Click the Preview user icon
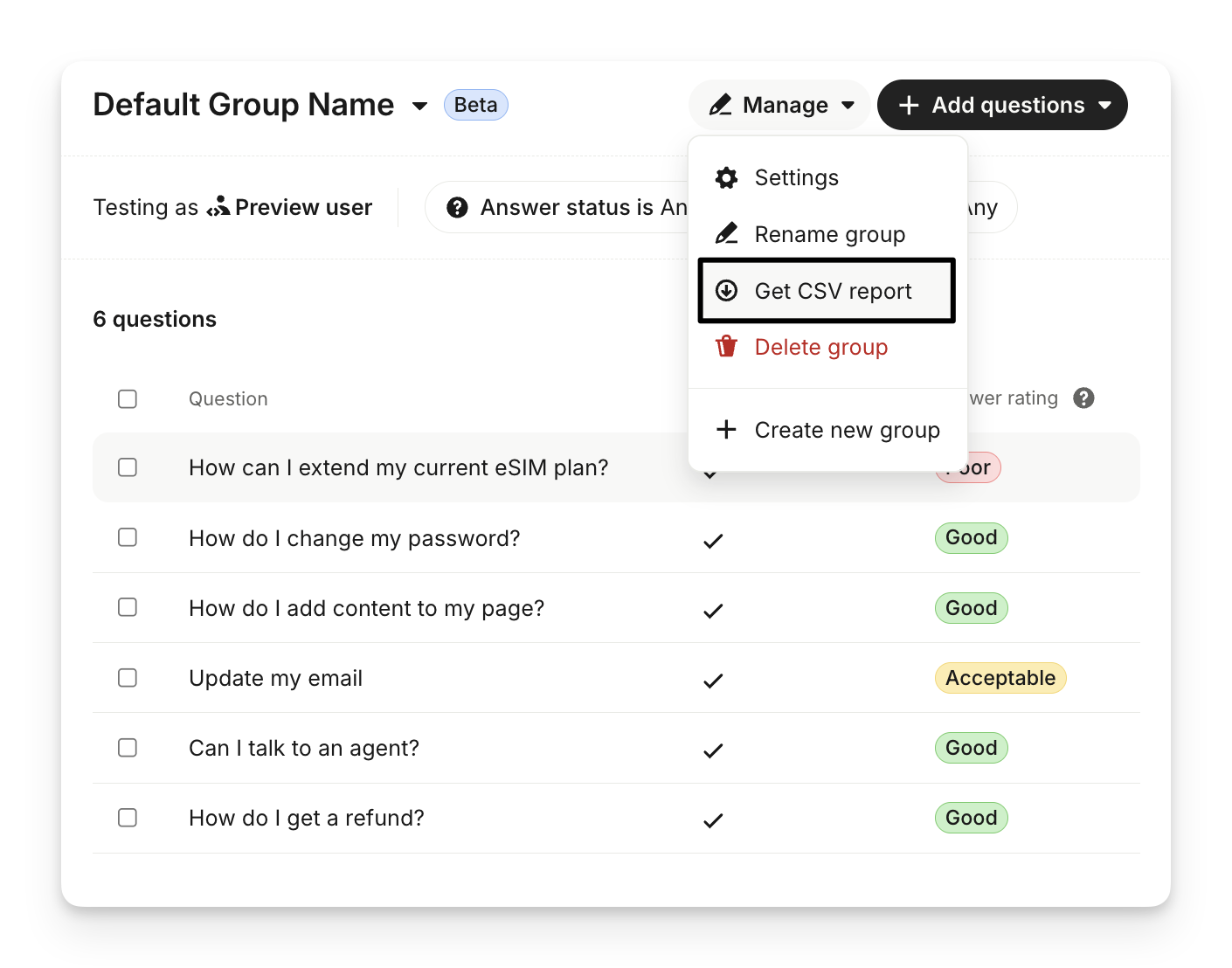Viewport: 1232px width, 968px height. click(218, 206)
